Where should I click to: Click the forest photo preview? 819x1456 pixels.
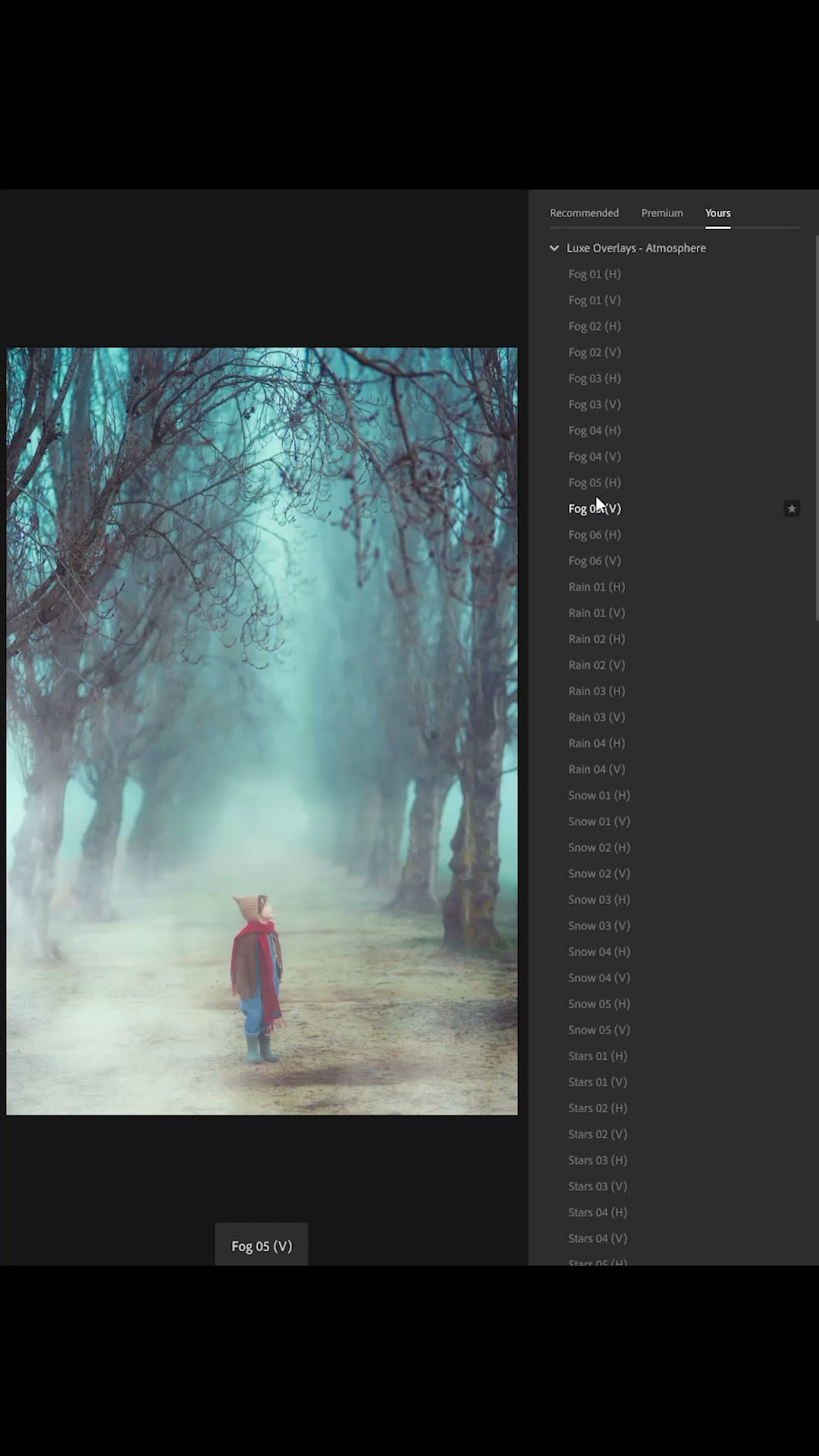coord(262,731)
